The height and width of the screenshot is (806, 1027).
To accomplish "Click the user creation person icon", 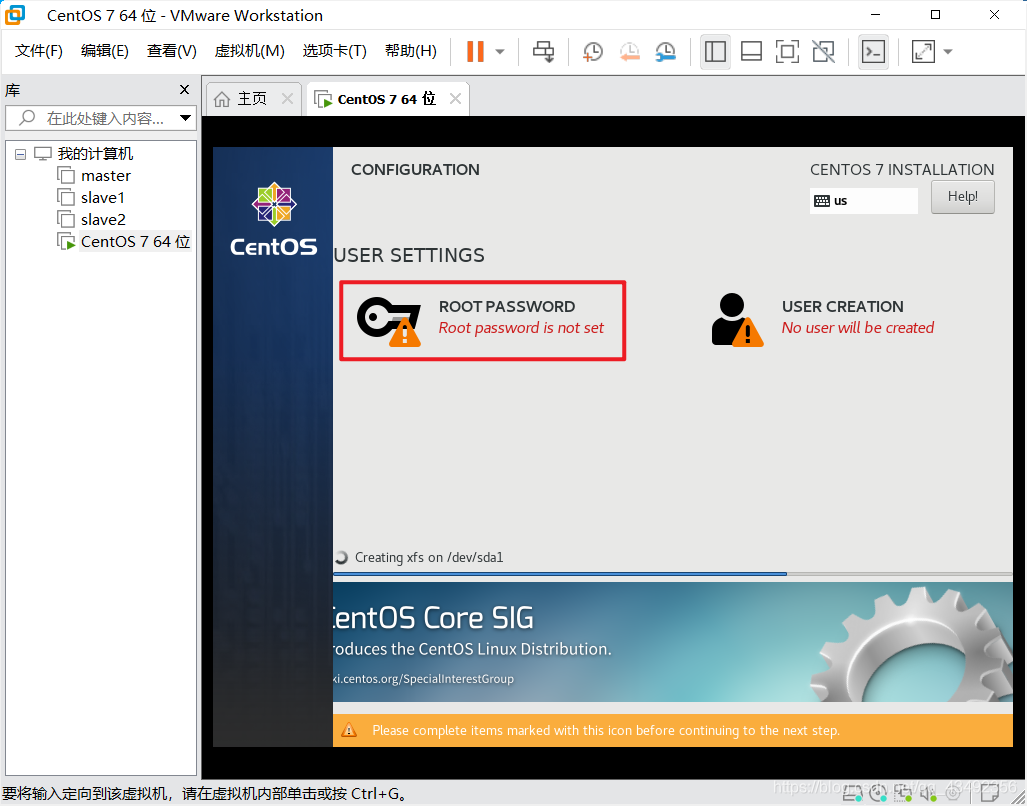I will click(737, 320).
